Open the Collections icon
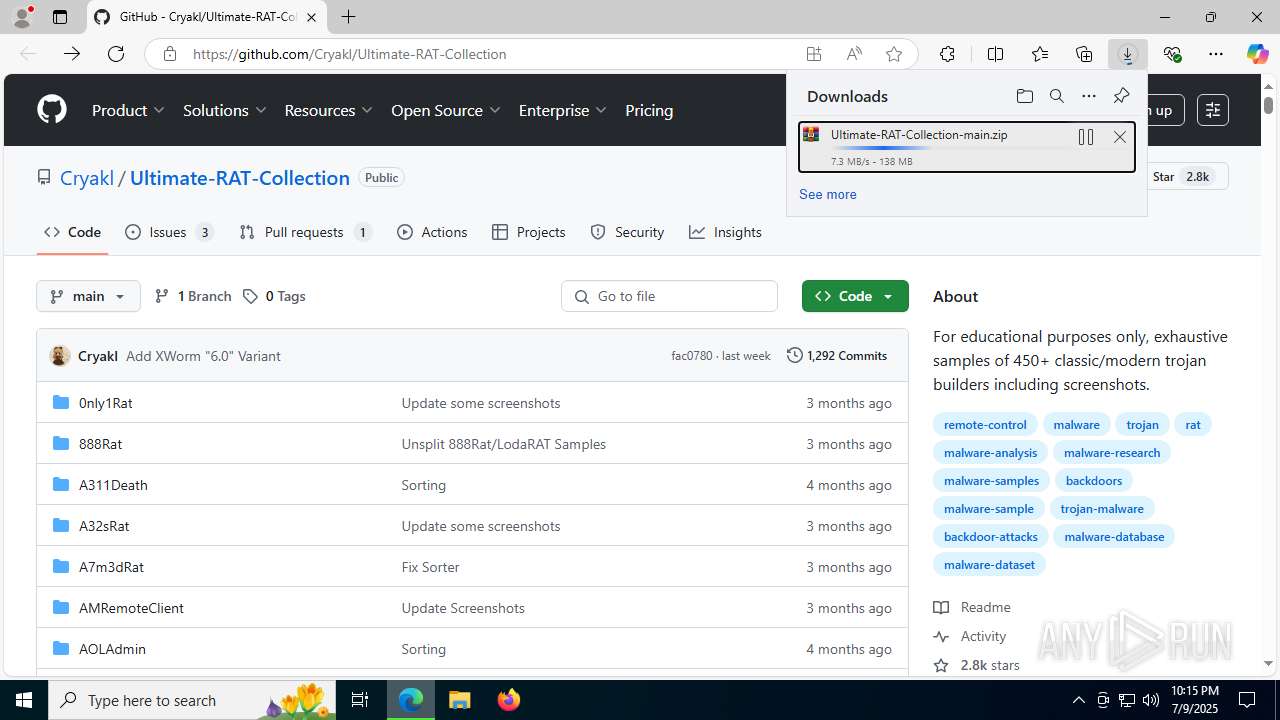This screenshot has height=720, width=1280. coord(1084,54)
